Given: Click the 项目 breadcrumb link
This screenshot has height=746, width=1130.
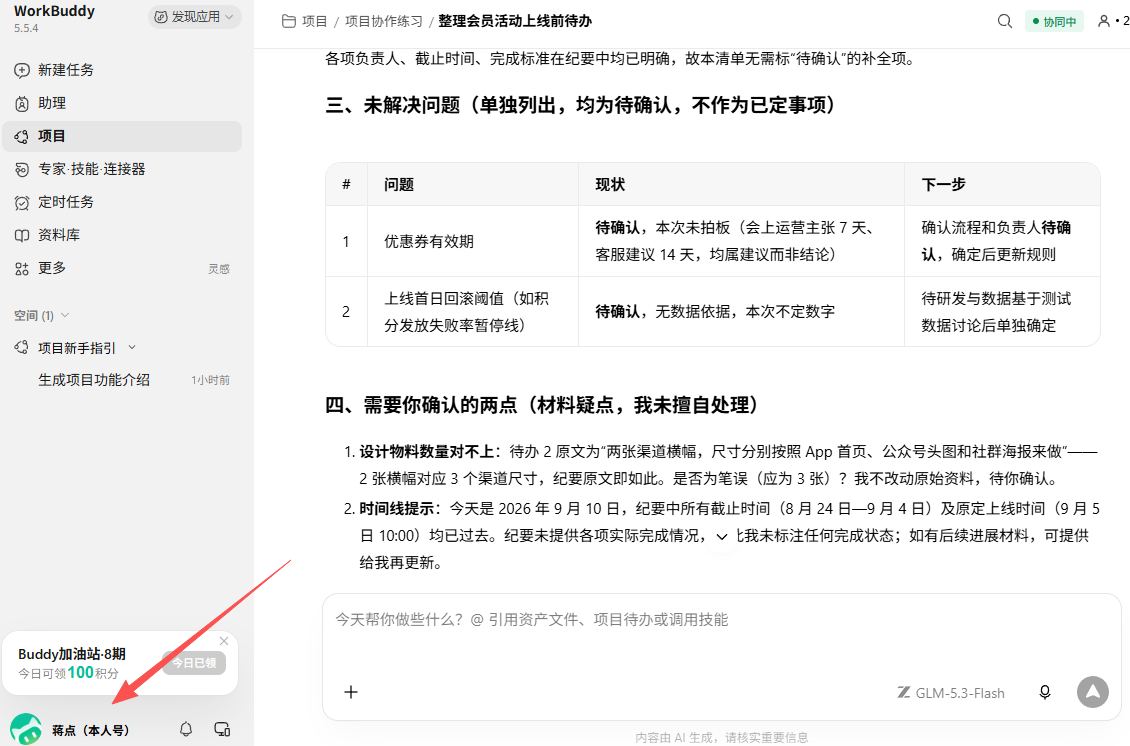Looking at the screenshot, I should pos(314,22).
